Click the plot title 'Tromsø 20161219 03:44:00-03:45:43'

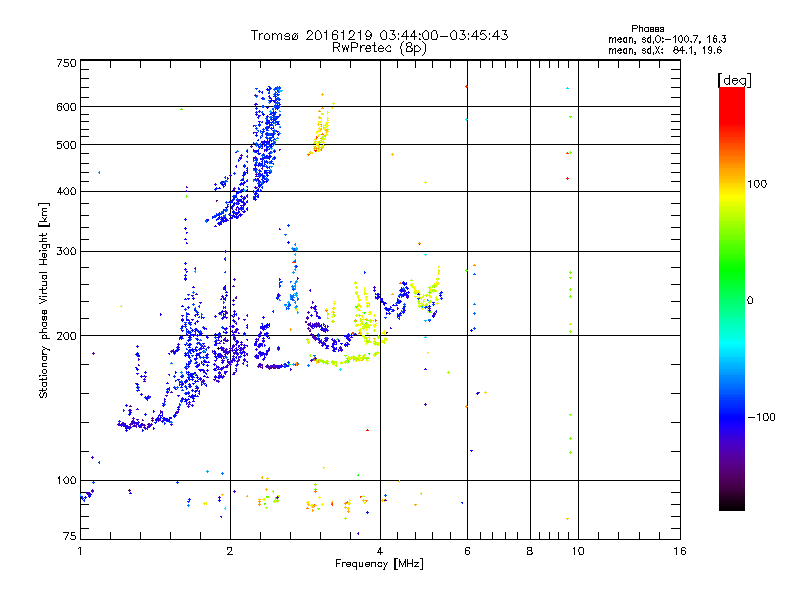[379, 35]
